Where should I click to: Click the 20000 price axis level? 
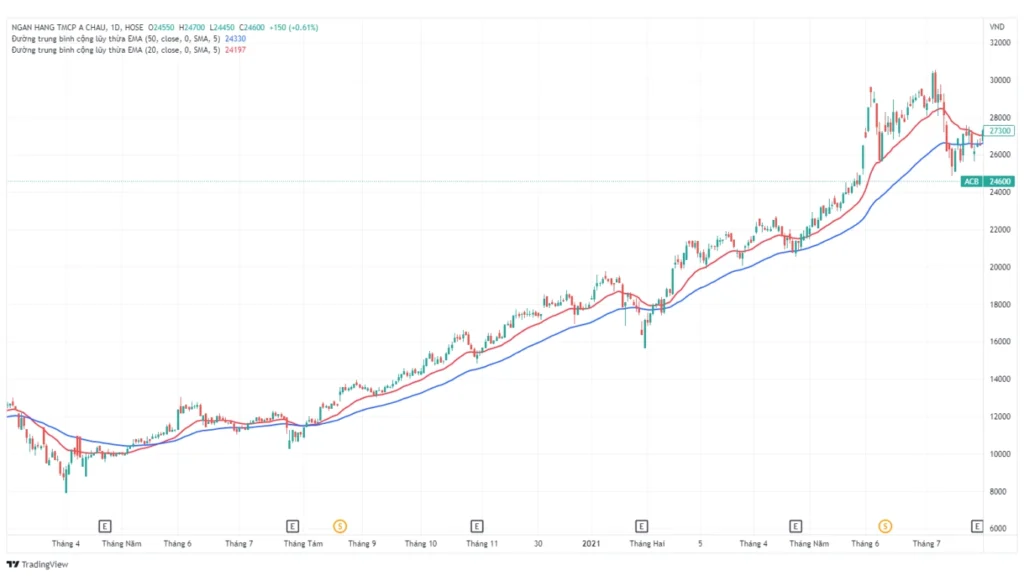[x=999, y=267]
